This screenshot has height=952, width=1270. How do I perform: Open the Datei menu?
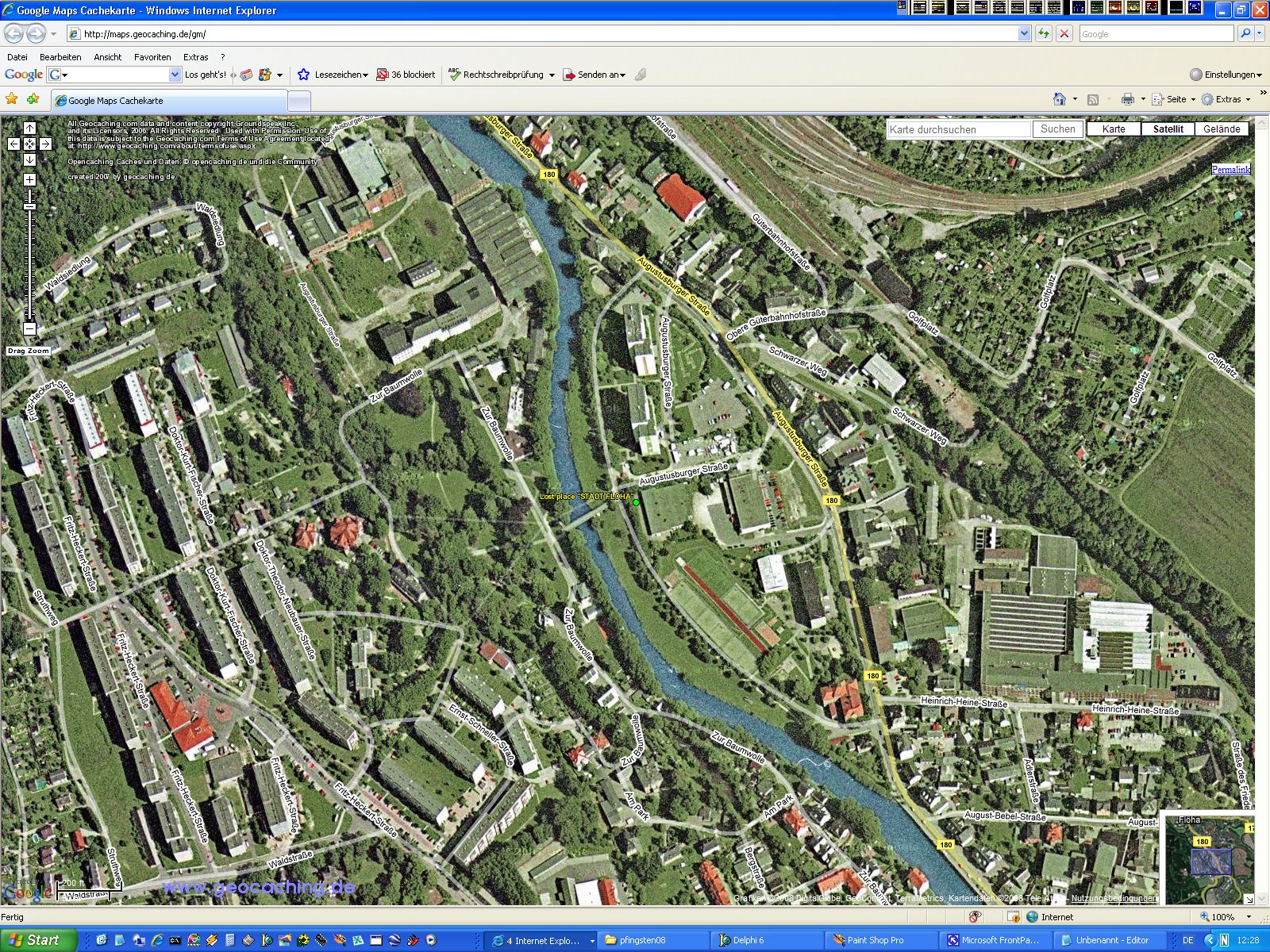[x=17, y=57]
